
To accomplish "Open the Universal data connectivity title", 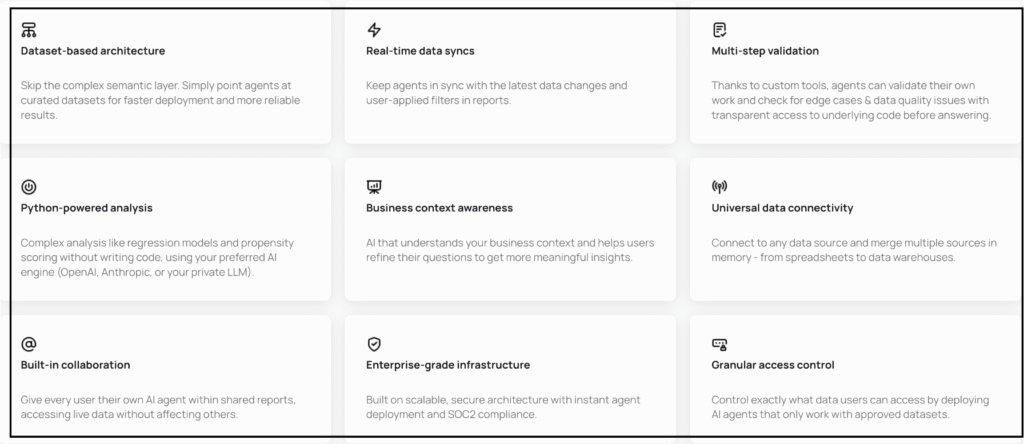I will coord(782,208).
